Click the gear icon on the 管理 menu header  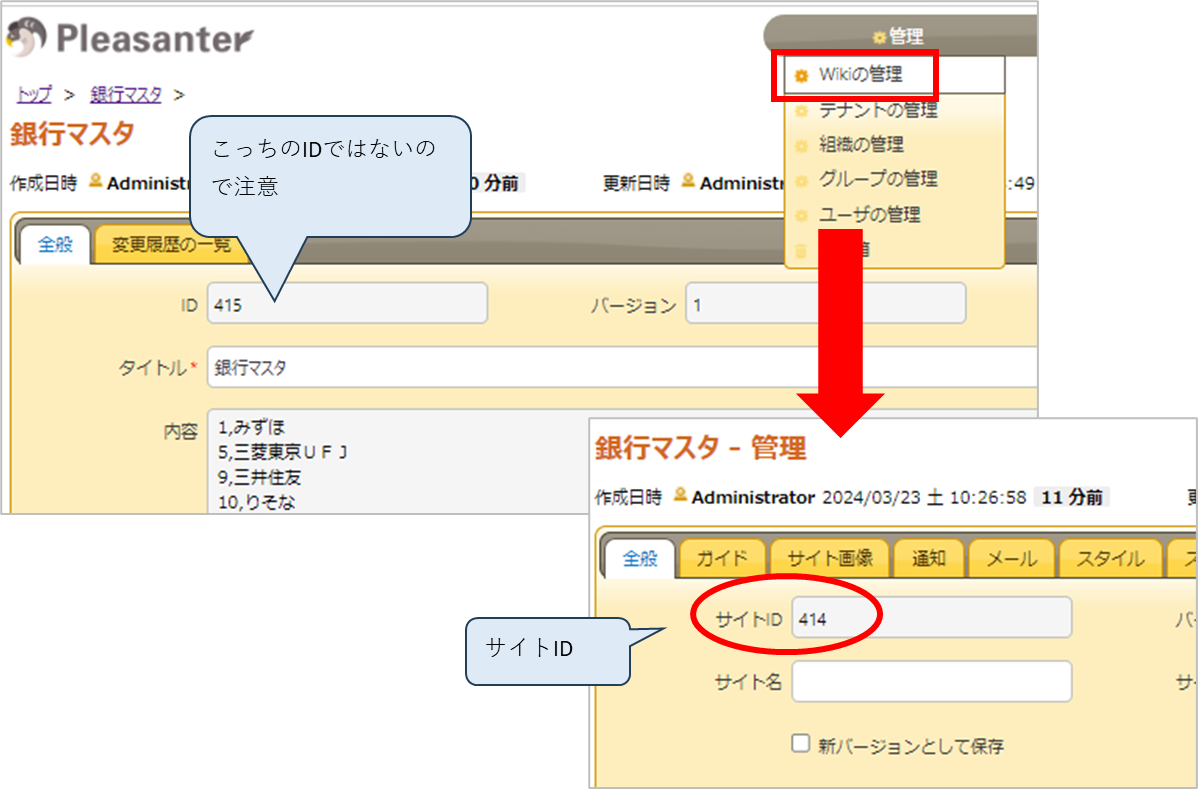click(x=878, y=35)
